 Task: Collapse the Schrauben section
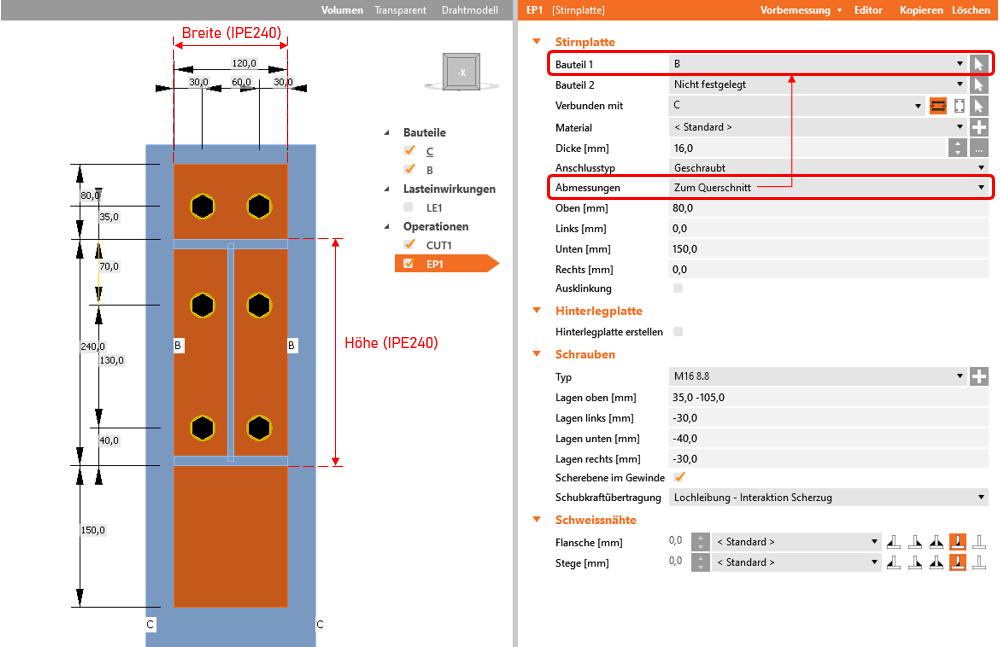coord(537,354)
